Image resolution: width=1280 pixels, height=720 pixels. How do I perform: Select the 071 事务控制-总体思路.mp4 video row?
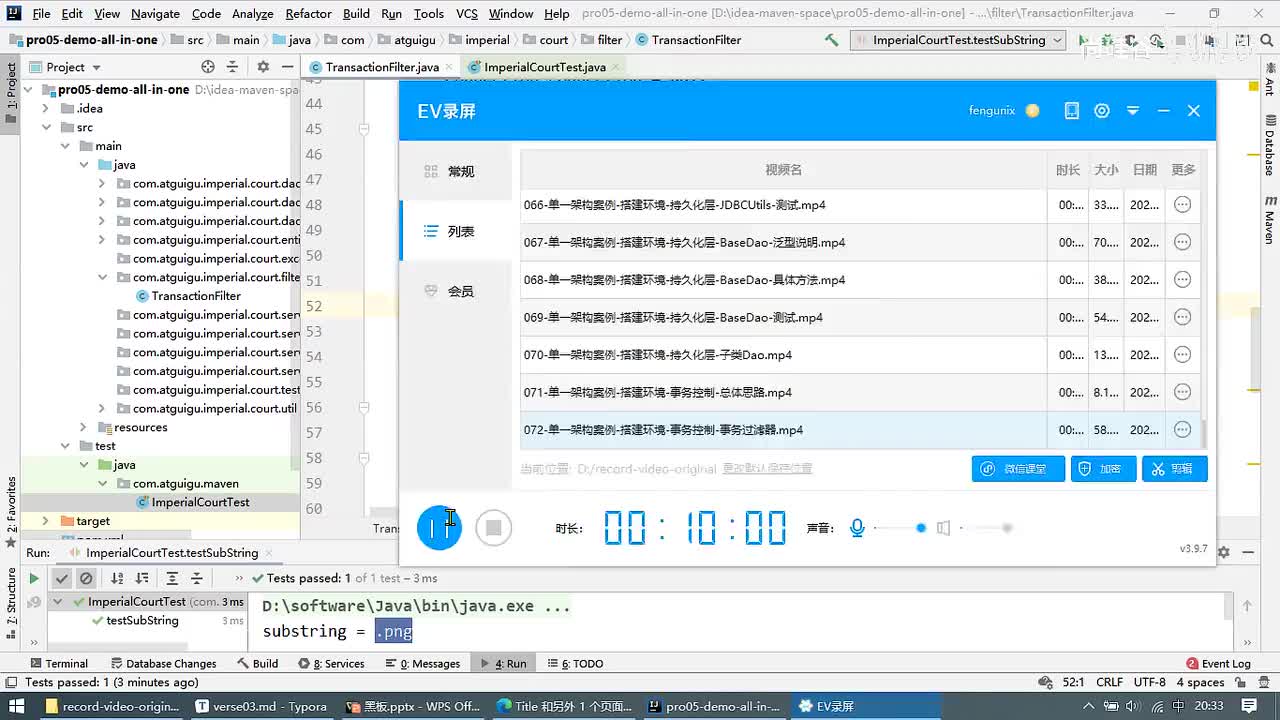tap(861, 392)
